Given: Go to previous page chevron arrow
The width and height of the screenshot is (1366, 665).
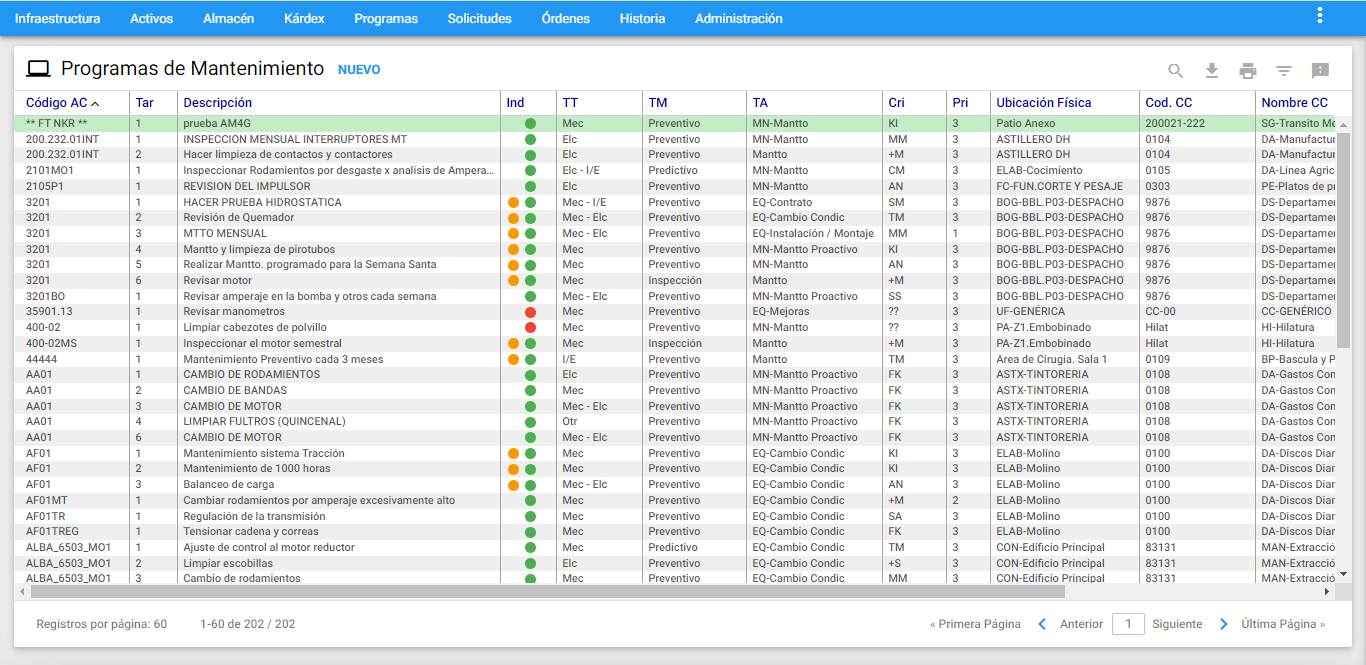Looking at the screenshot, I should click(1042, 624).
